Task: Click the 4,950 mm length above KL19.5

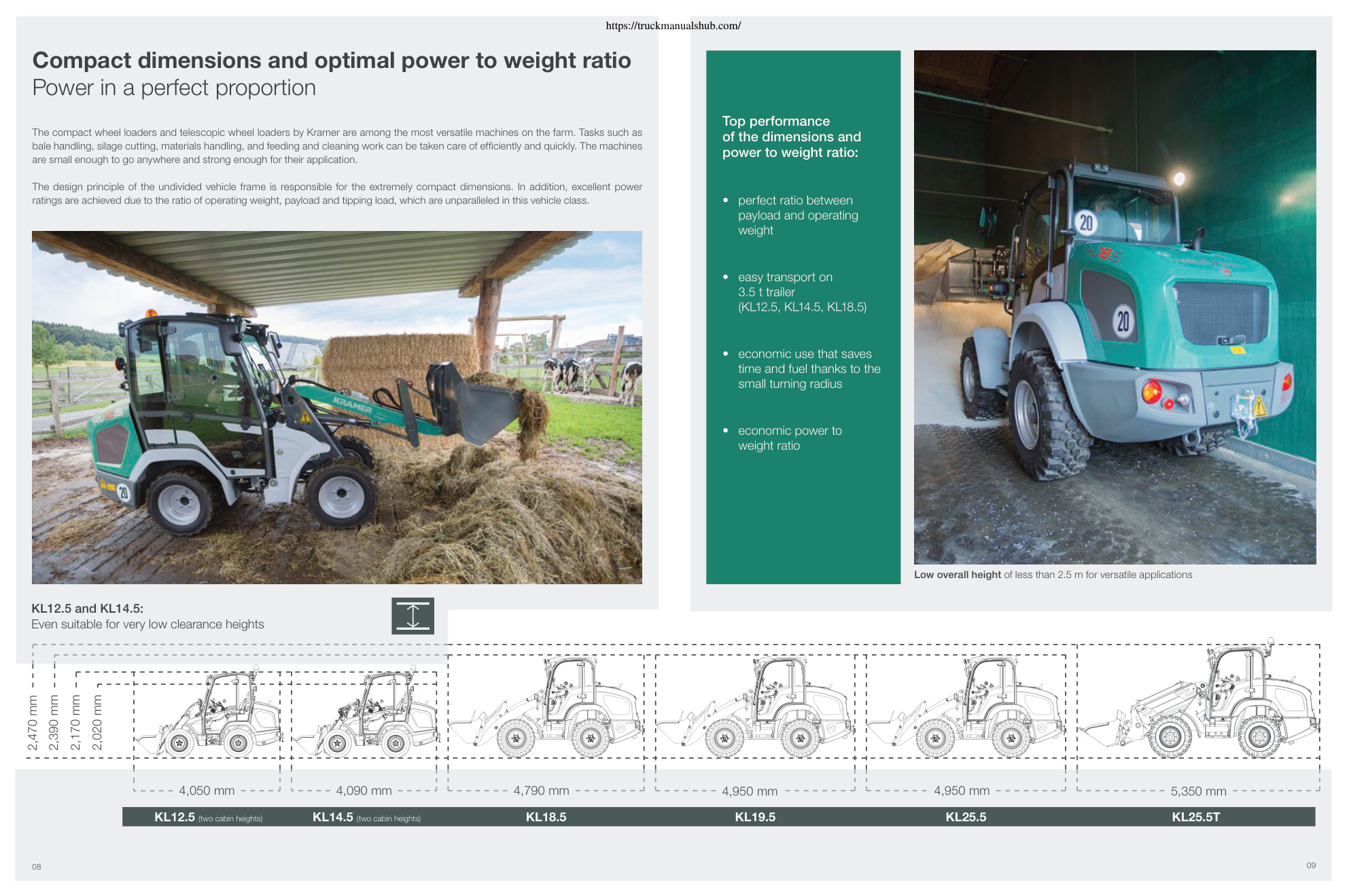Action: (750, 791)
